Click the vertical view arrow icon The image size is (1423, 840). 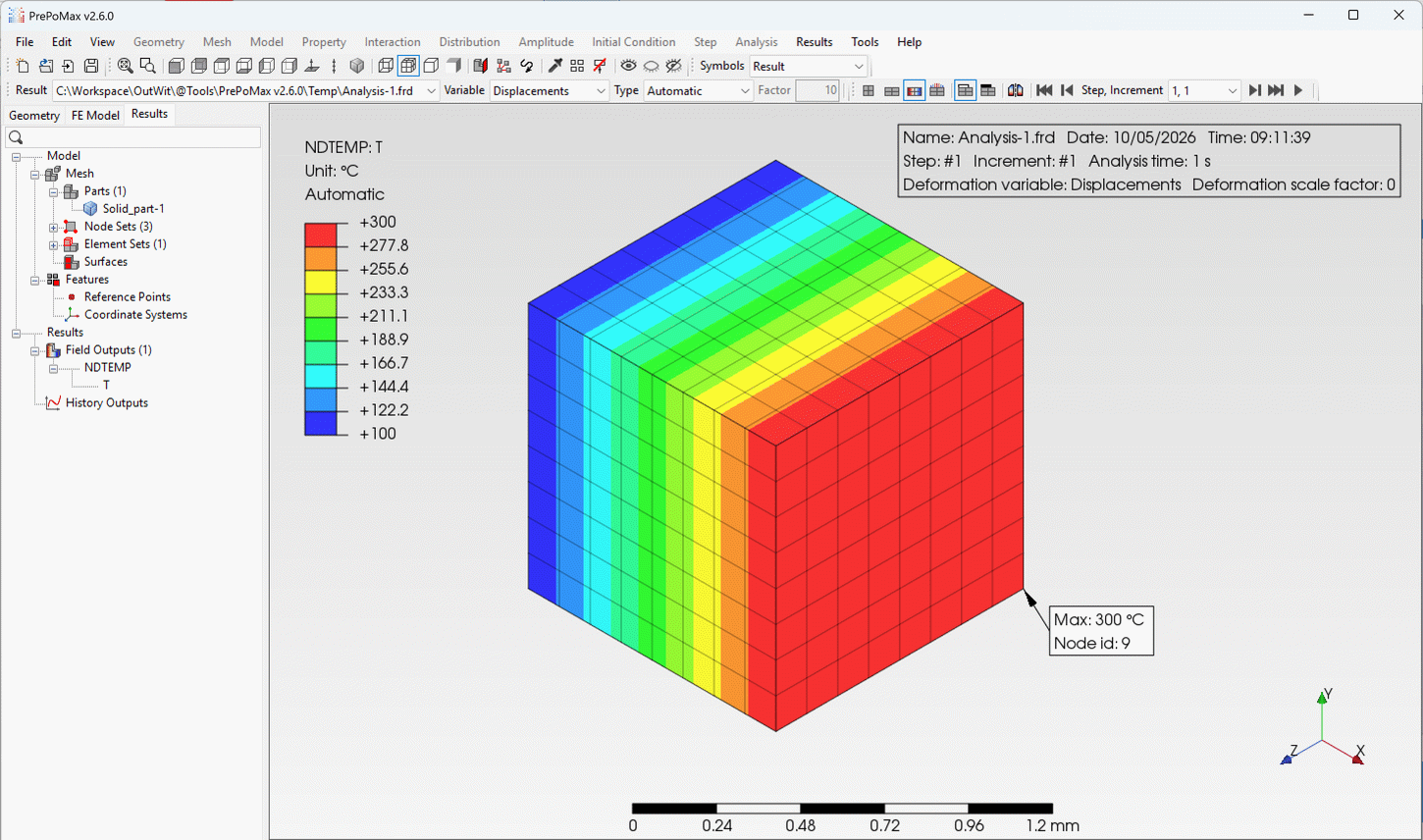pyautogui.click(x=334, y=66)
